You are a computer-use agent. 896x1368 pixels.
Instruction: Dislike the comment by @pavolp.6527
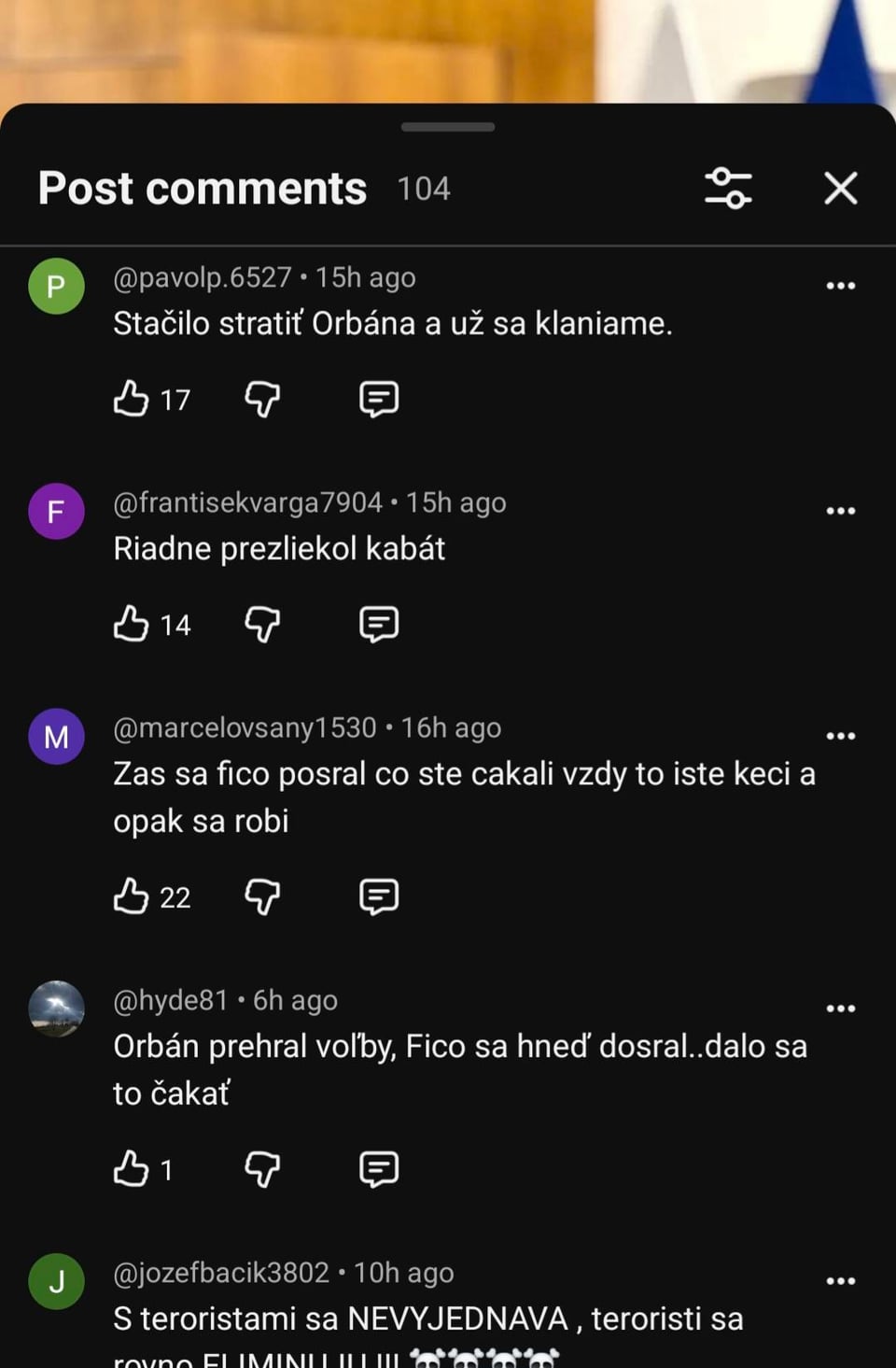tap(262, 399)
